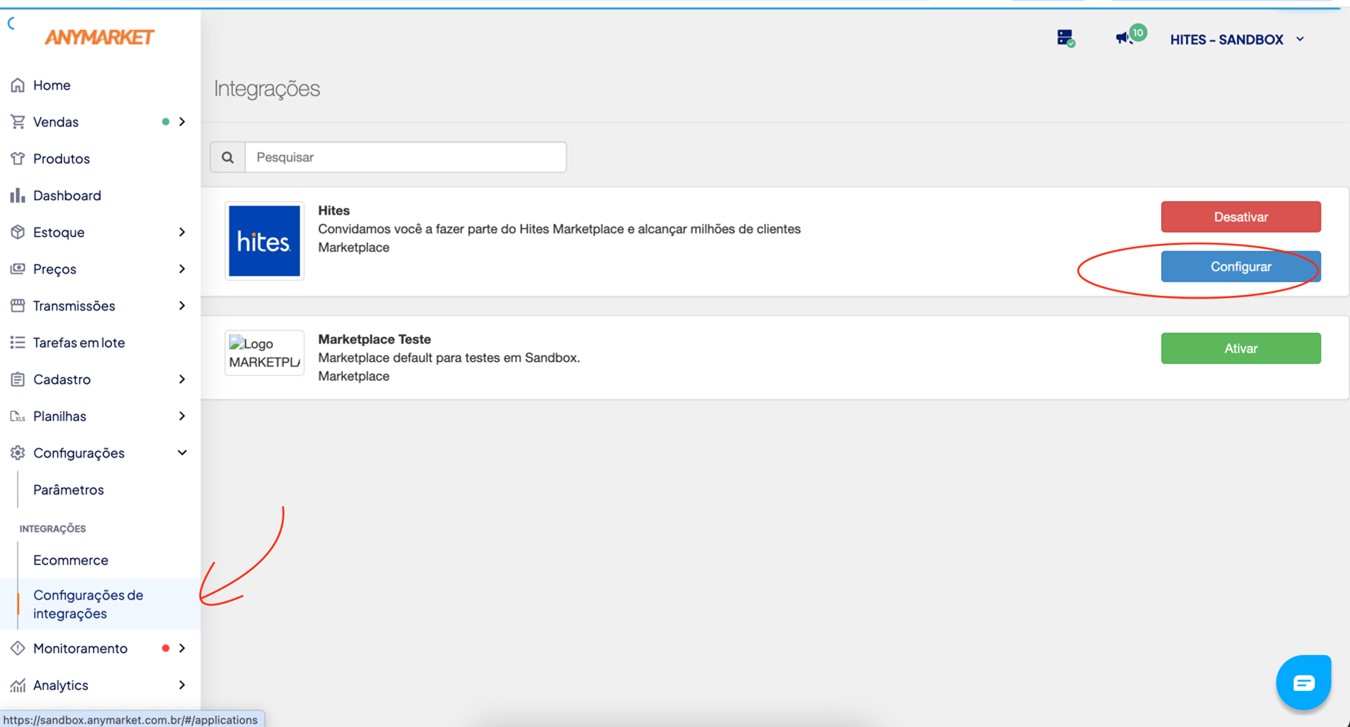Select Parâmetros under Configurações
This screenshot has height=727, width=1350.
point(68,490)
